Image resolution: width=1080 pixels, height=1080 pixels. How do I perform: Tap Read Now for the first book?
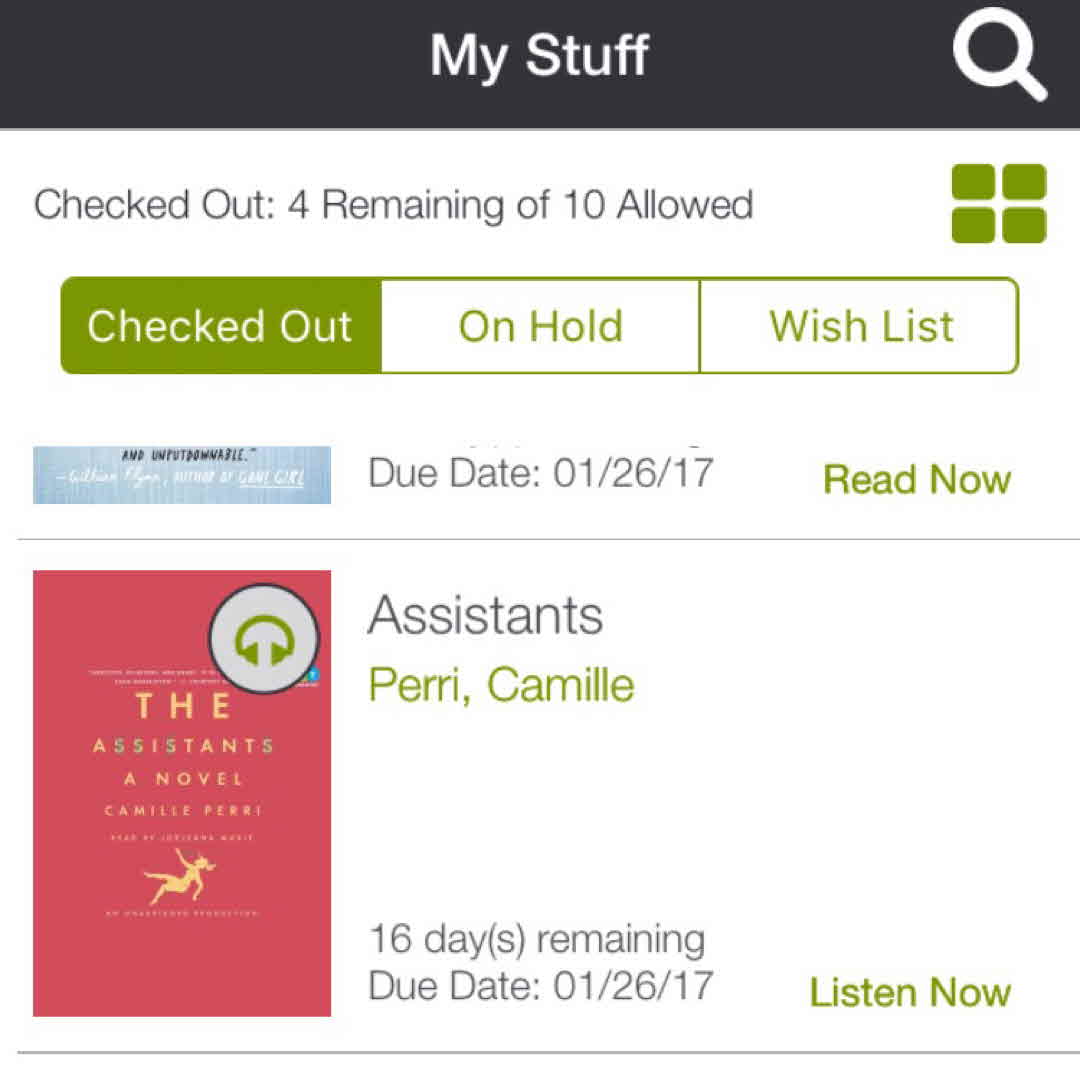pos(916,480)
